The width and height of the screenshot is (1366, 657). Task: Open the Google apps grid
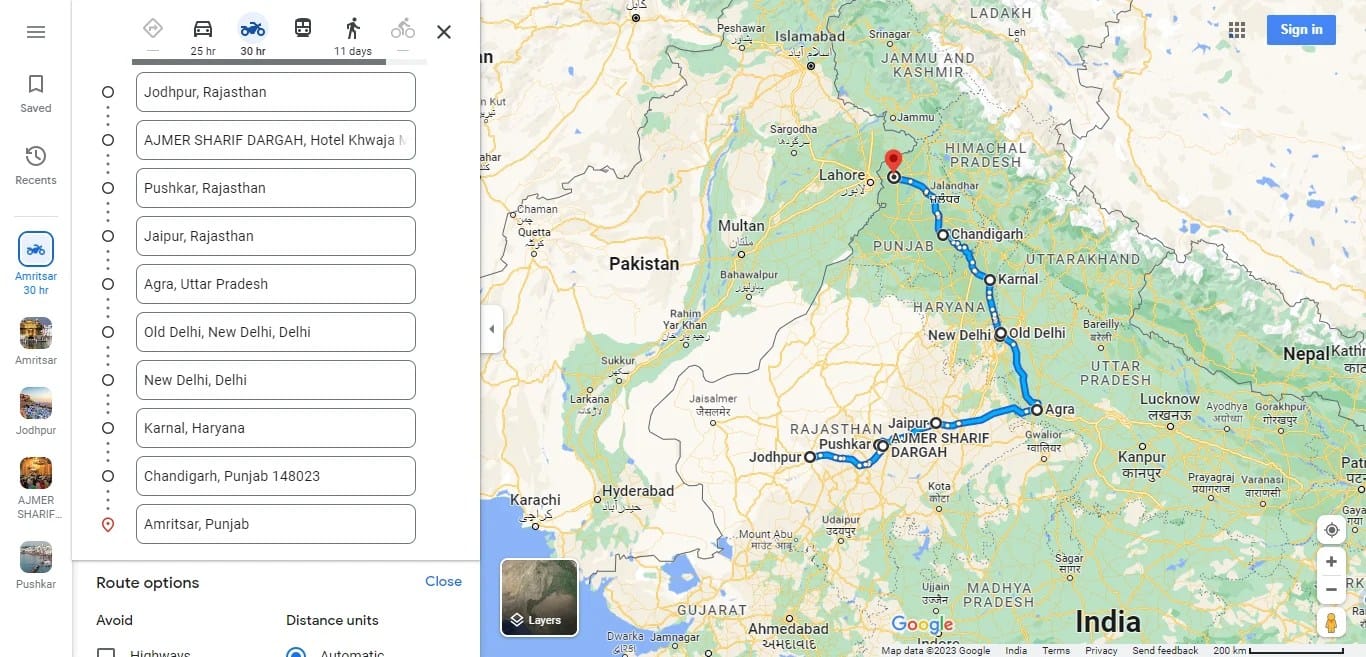(x=1237, y=30)
